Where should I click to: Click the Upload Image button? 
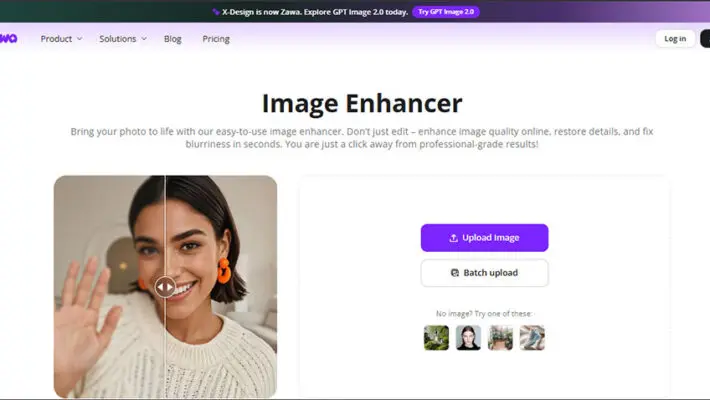point(485,238)
